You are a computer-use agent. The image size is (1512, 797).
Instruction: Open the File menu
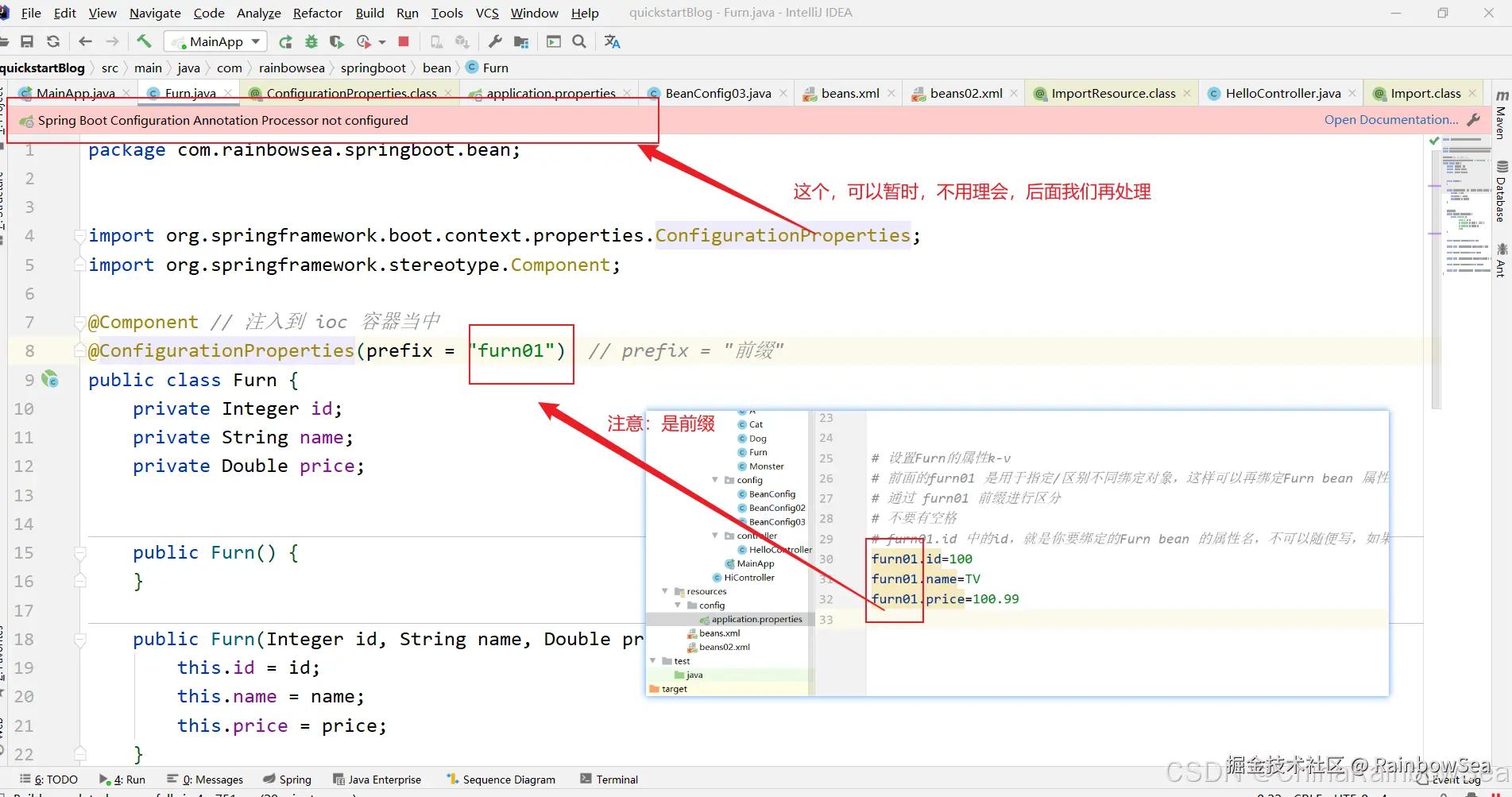point(31,13)
